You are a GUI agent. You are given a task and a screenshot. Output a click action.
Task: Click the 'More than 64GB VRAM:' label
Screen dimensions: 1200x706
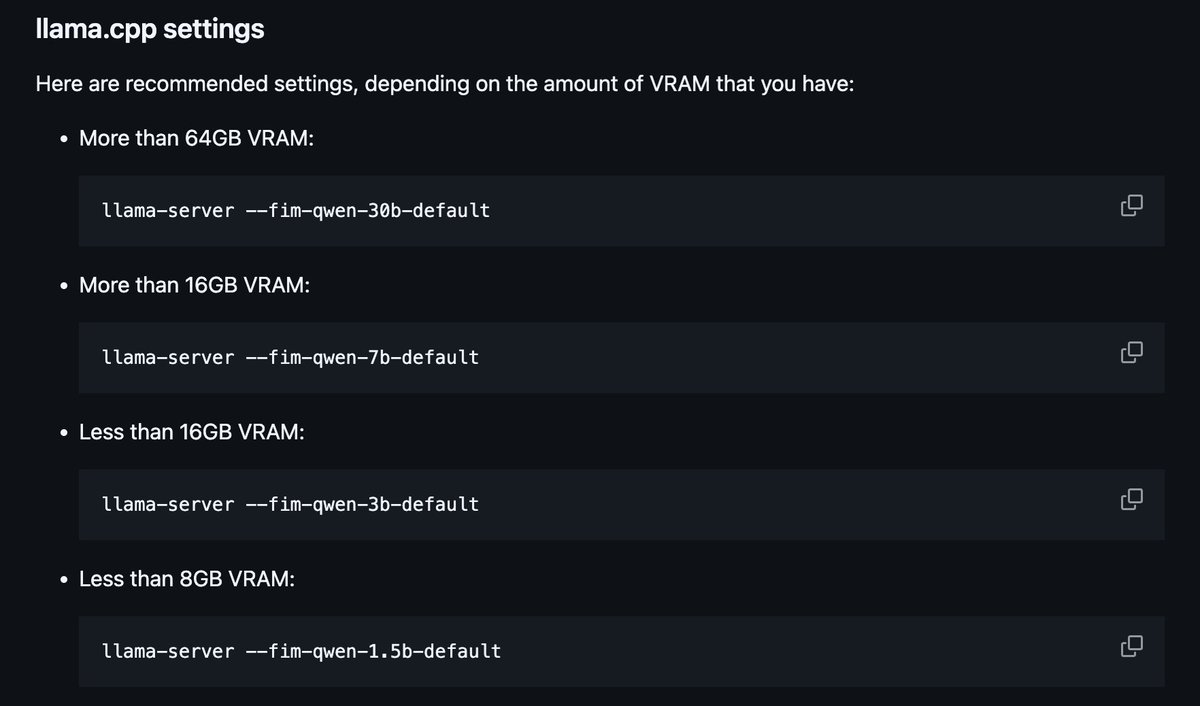[x=196, y=139]
